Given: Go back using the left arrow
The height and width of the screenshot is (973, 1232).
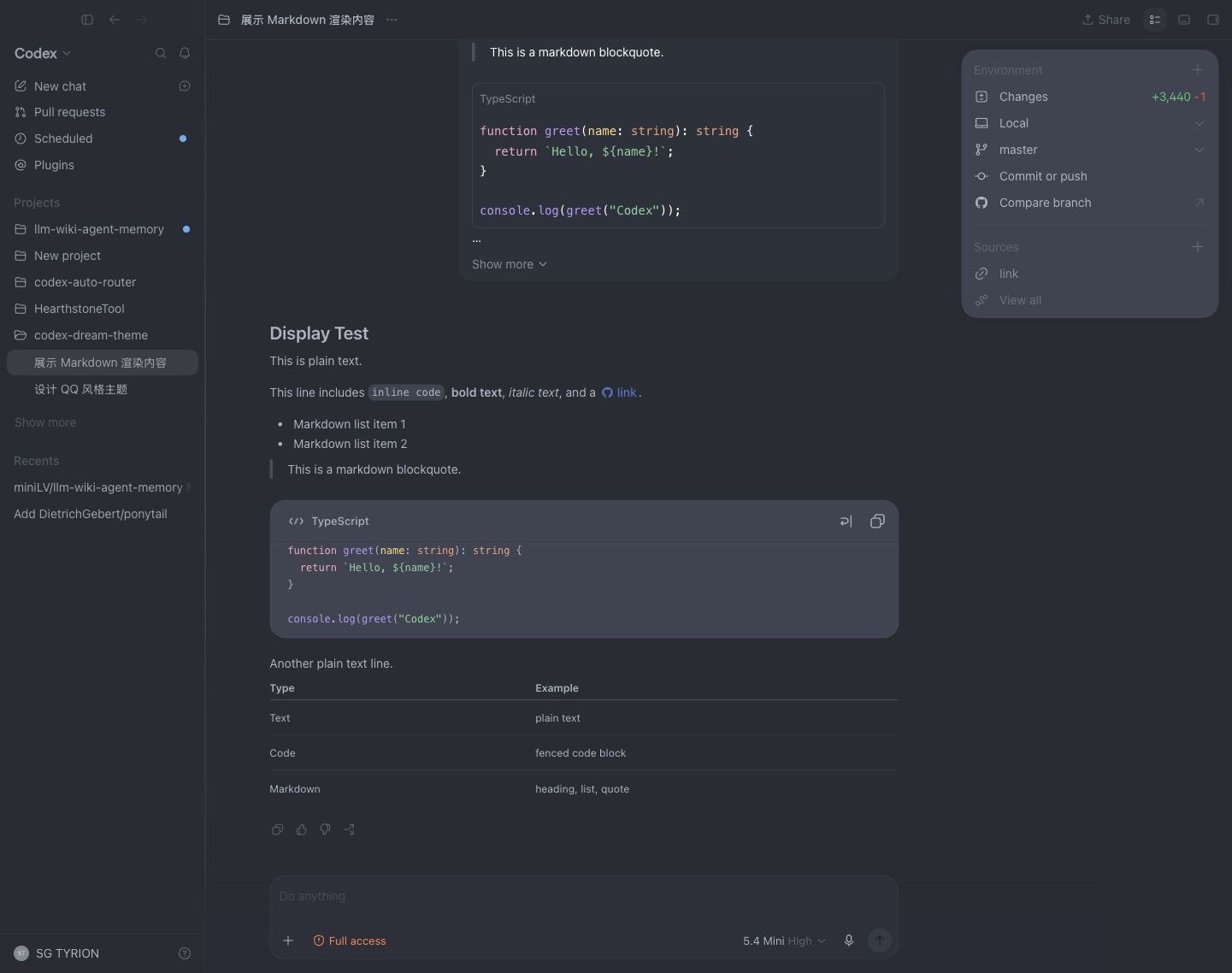Looking at the screenshot, I should pyautogui.click(x=115, y=20).
